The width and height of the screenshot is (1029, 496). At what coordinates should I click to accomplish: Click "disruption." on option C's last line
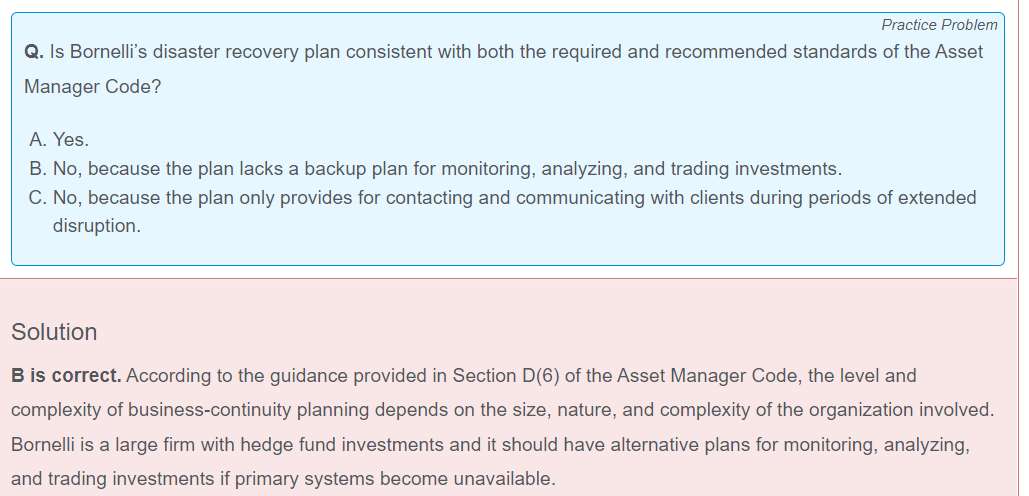(97, 226)
